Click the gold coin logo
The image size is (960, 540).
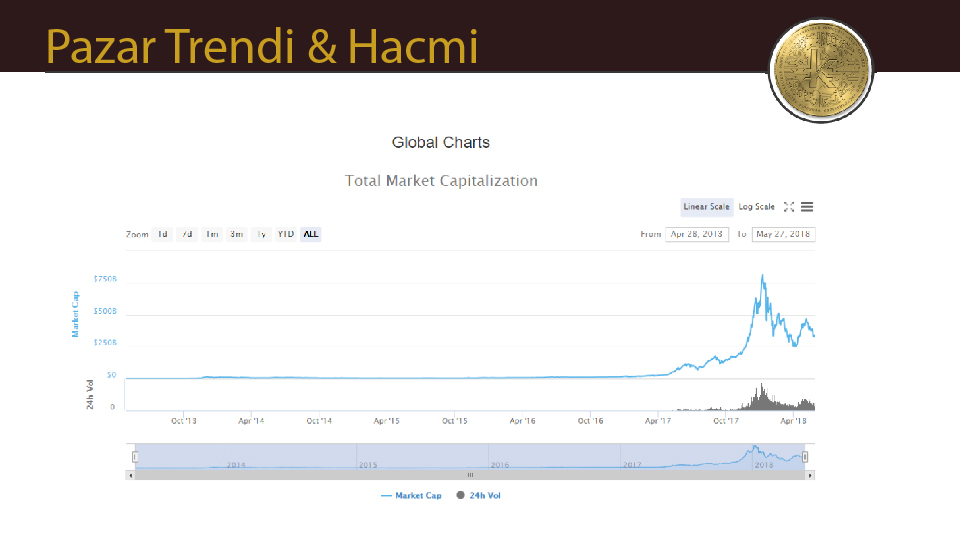(x=821, y=70)
